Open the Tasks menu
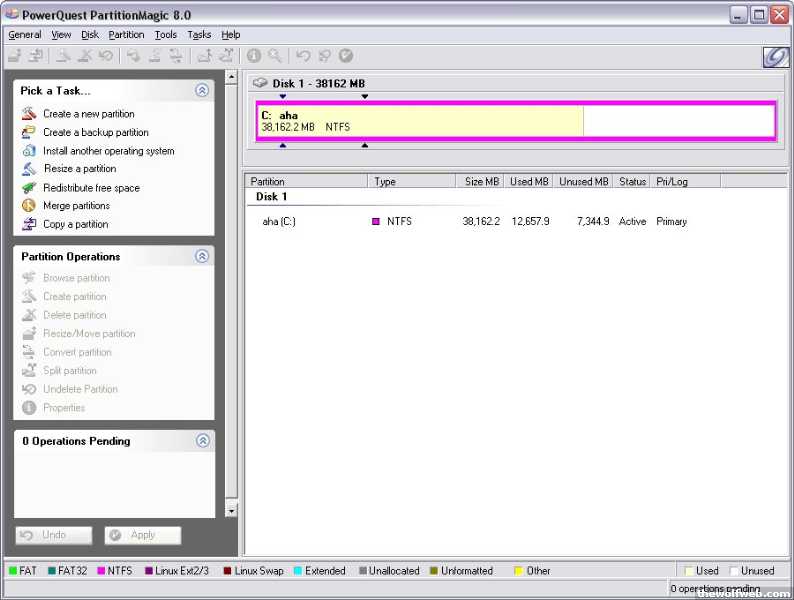 199,34
